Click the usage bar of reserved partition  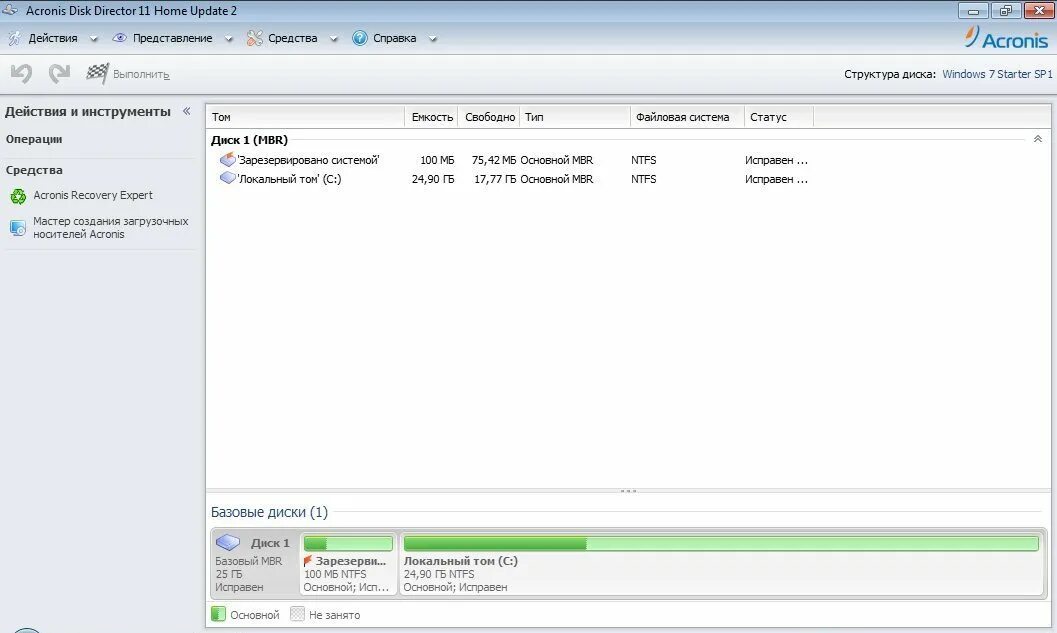pyautogui.click(x=348, y=543)
